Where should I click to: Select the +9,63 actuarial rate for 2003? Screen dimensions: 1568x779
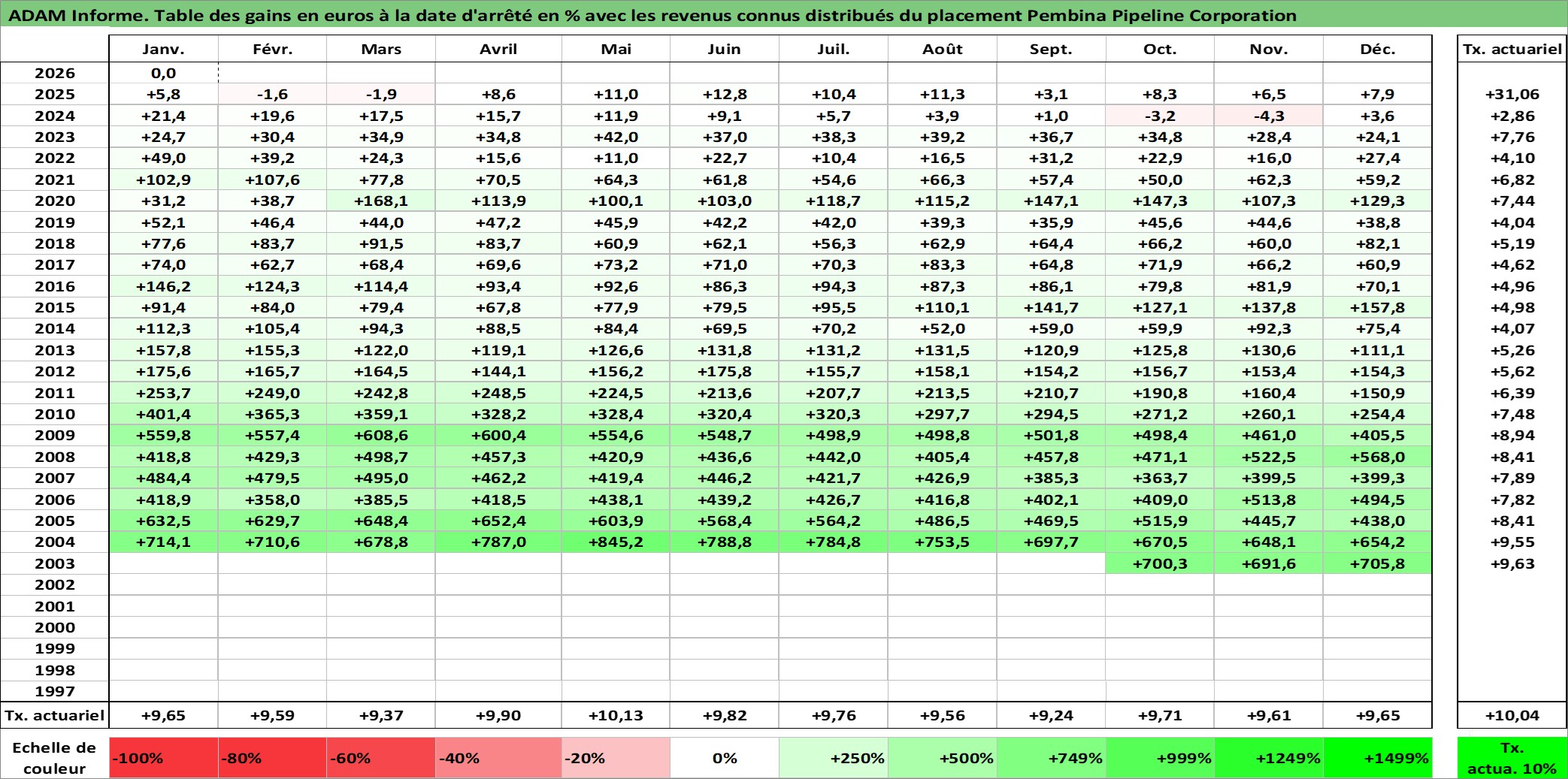click(1512, 563)
